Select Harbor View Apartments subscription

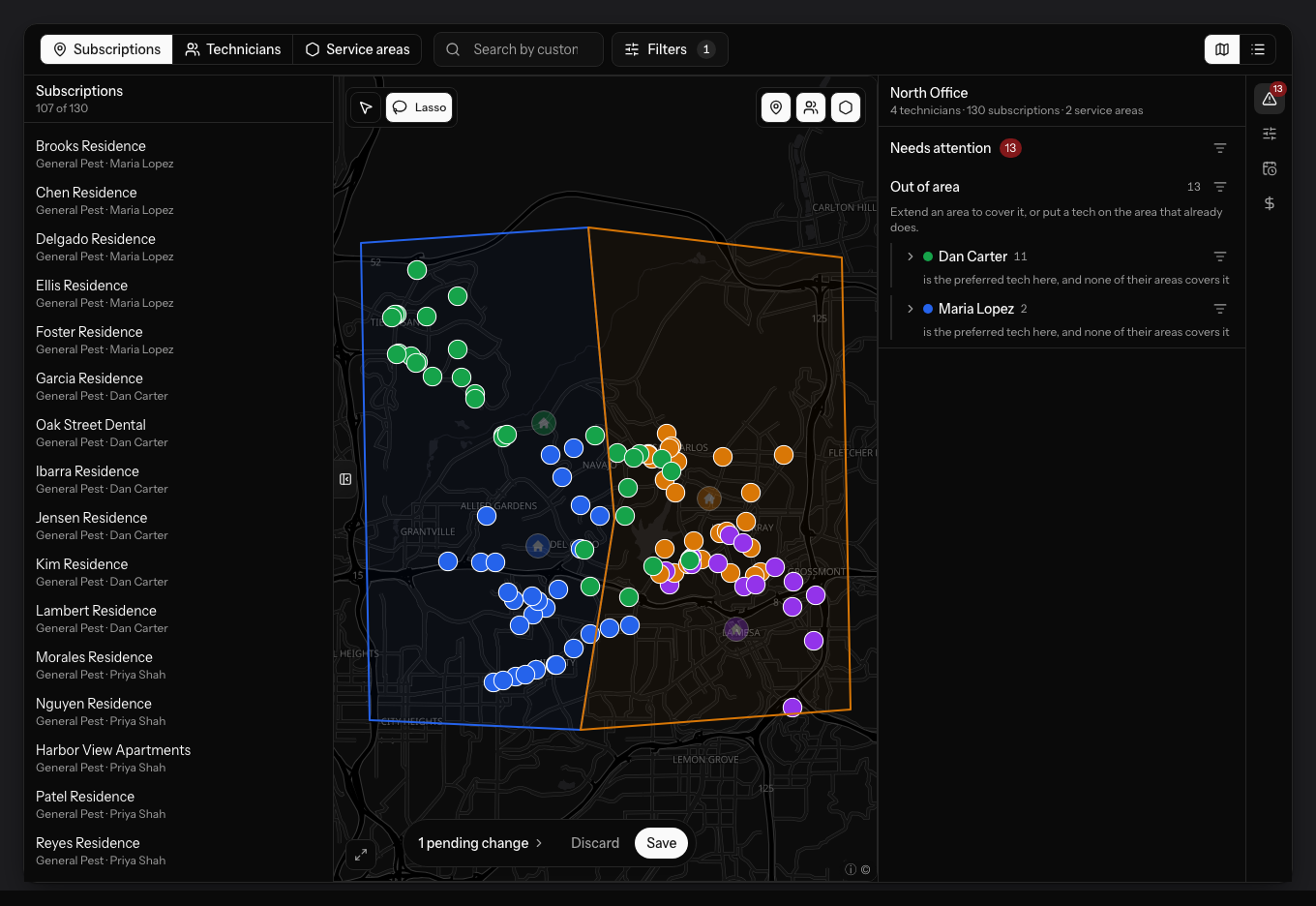point(179,758)
